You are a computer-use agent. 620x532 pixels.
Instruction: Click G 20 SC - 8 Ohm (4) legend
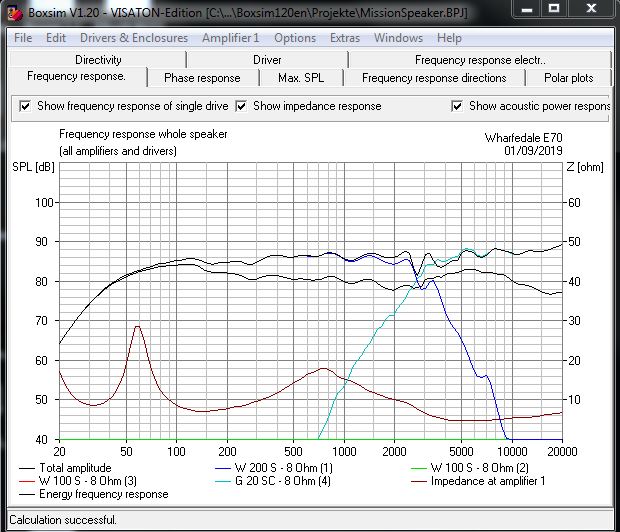tap(273, 481)
